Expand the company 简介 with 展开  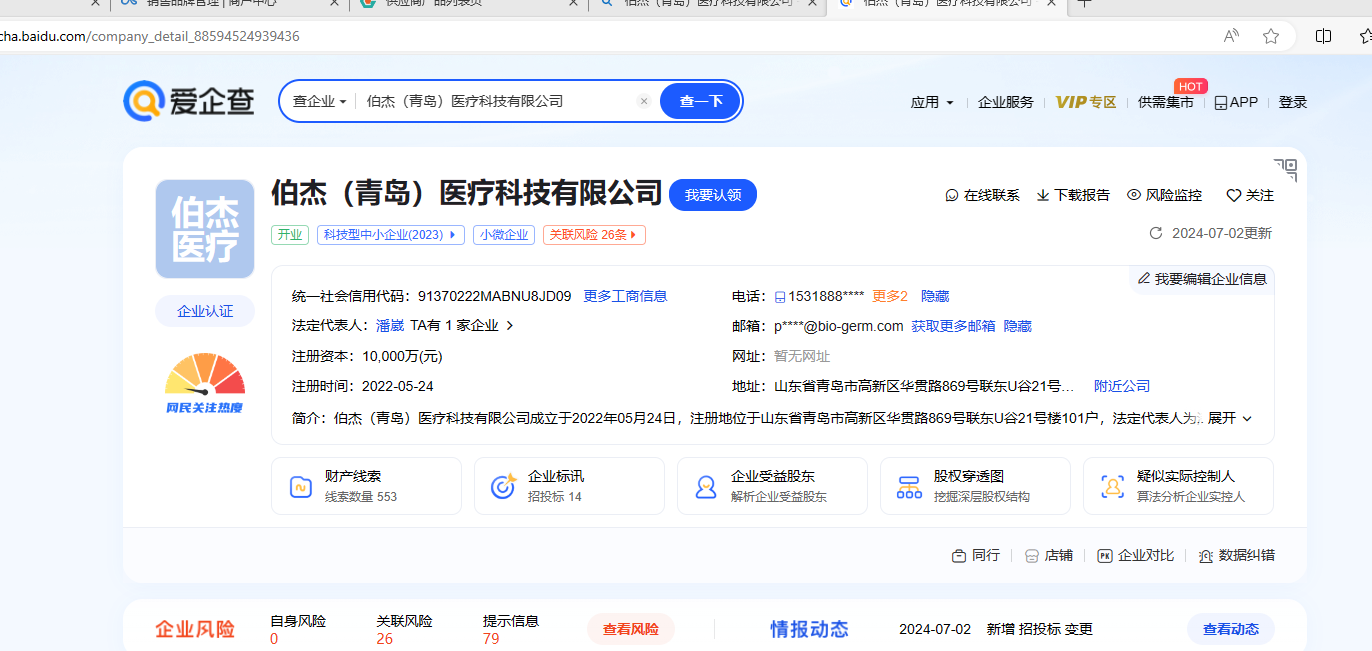(1230, 418)
